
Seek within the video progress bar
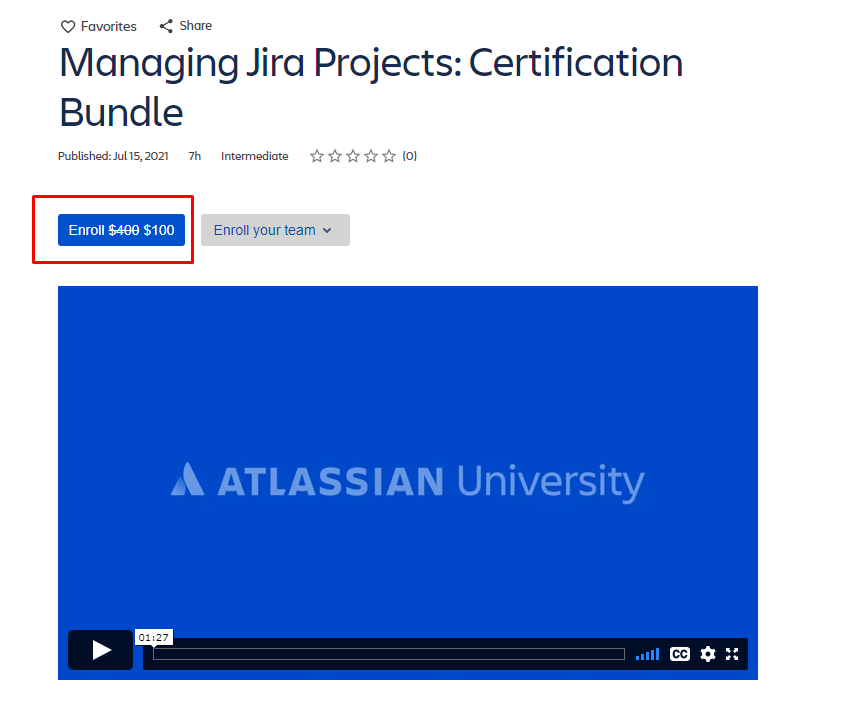coord(389,654)
